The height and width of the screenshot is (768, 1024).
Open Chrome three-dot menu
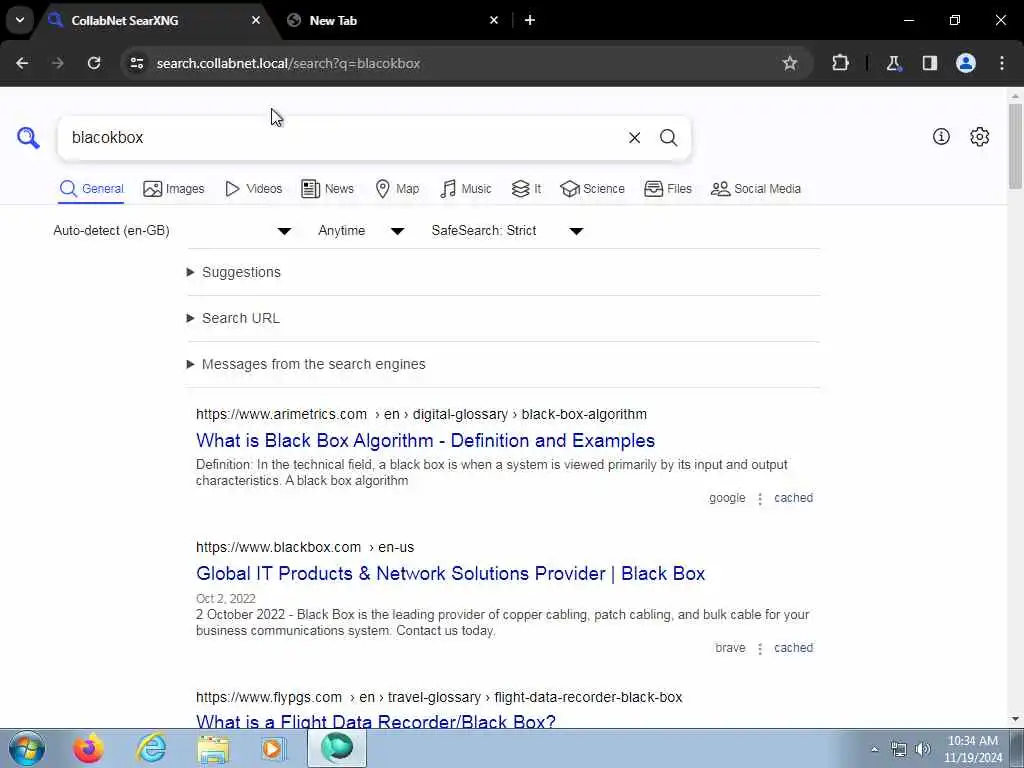pos(1002,63)
